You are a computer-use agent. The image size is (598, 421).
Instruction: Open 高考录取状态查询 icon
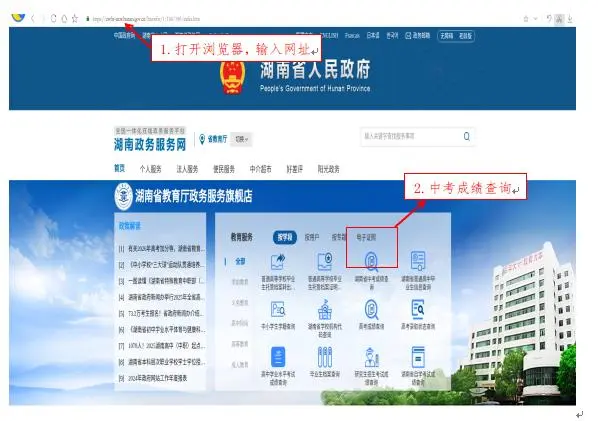point(418,310)
